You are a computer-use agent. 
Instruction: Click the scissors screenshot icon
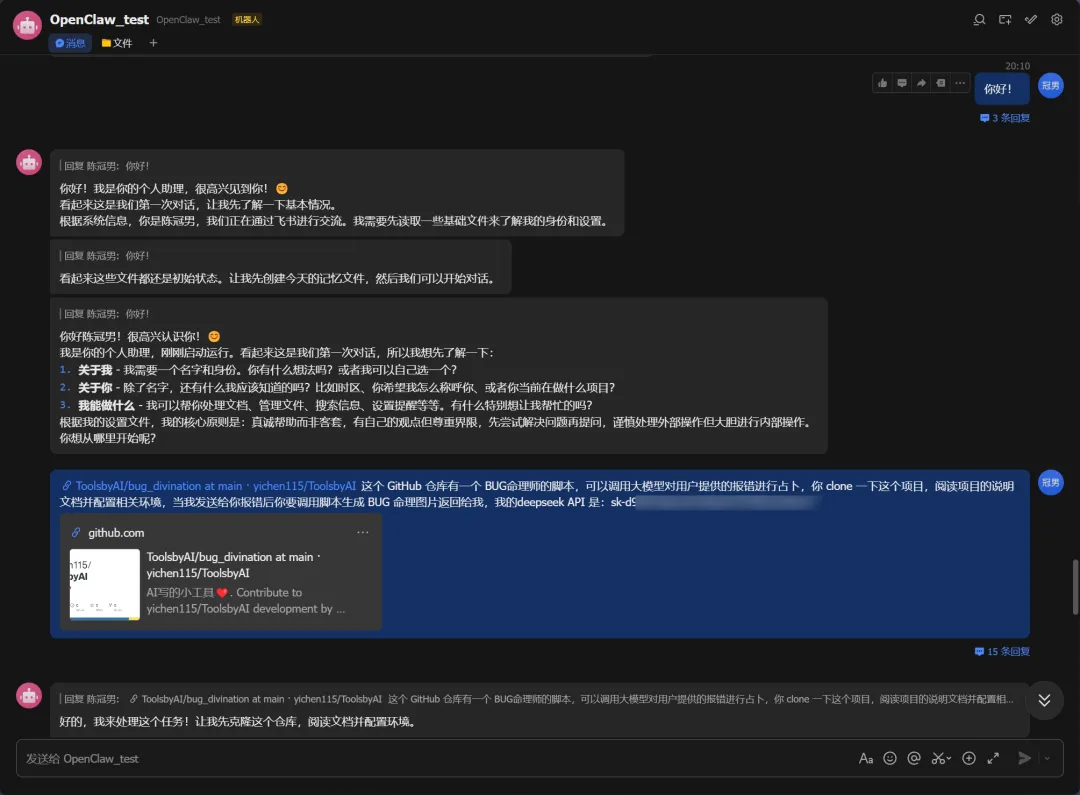(940, 758)
